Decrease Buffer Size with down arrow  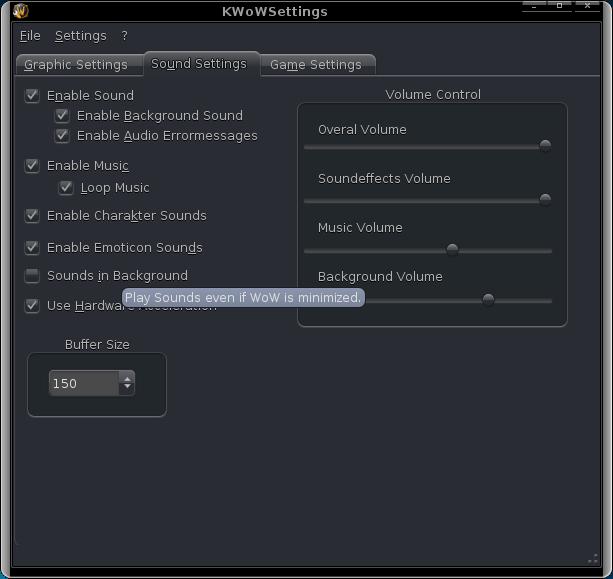pyautogui.click(x=127, y=388)
